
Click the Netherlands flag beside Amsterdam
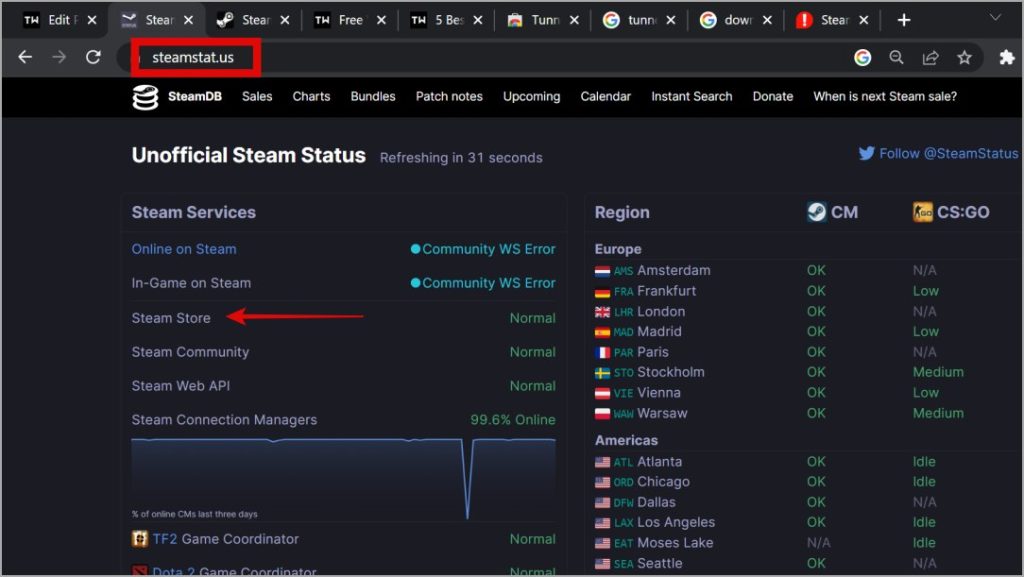602,272
